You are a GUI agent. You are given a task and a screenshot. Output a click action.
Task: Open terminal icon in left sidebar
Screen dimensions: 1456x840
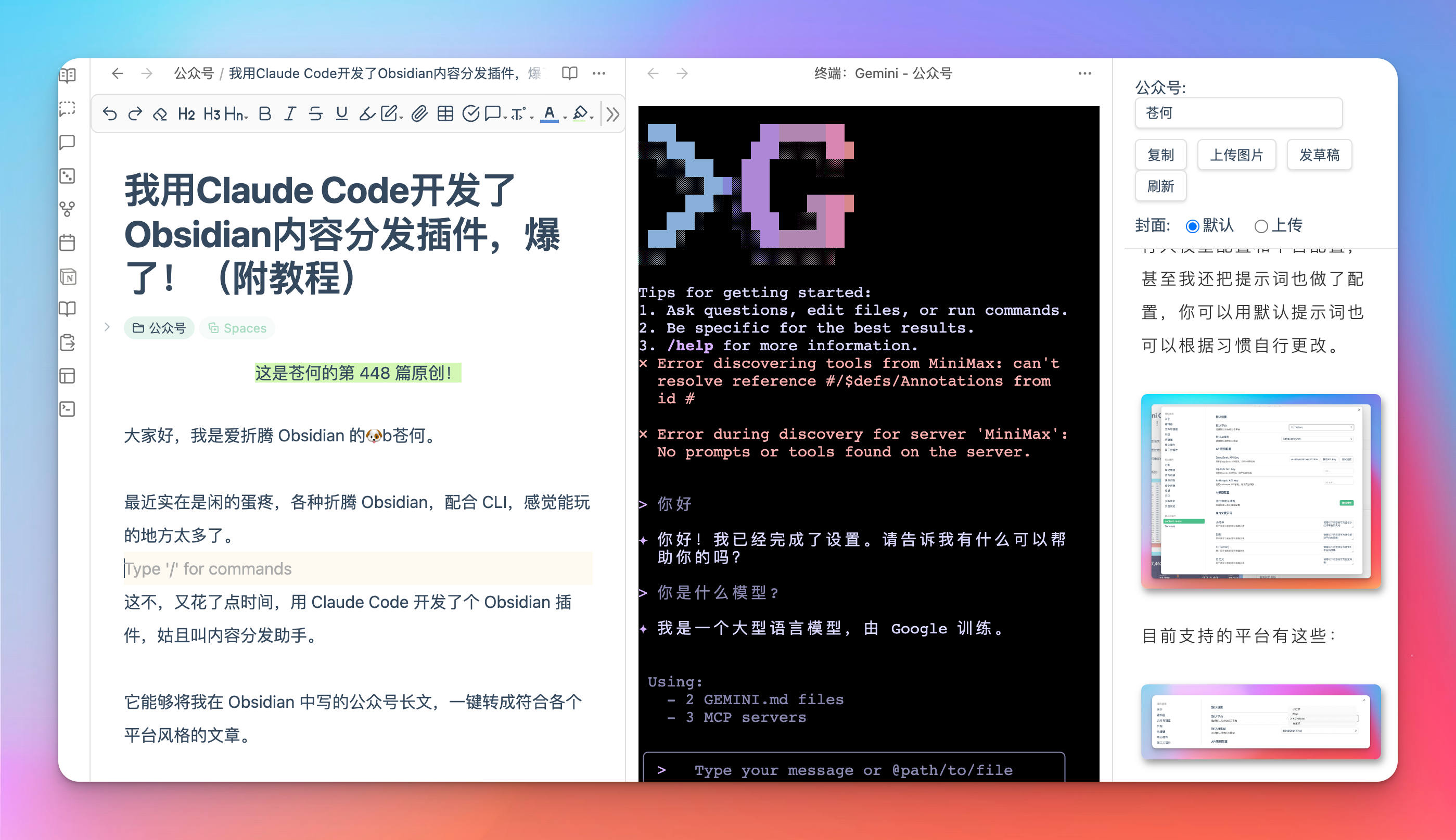click(x=68, y=410)
